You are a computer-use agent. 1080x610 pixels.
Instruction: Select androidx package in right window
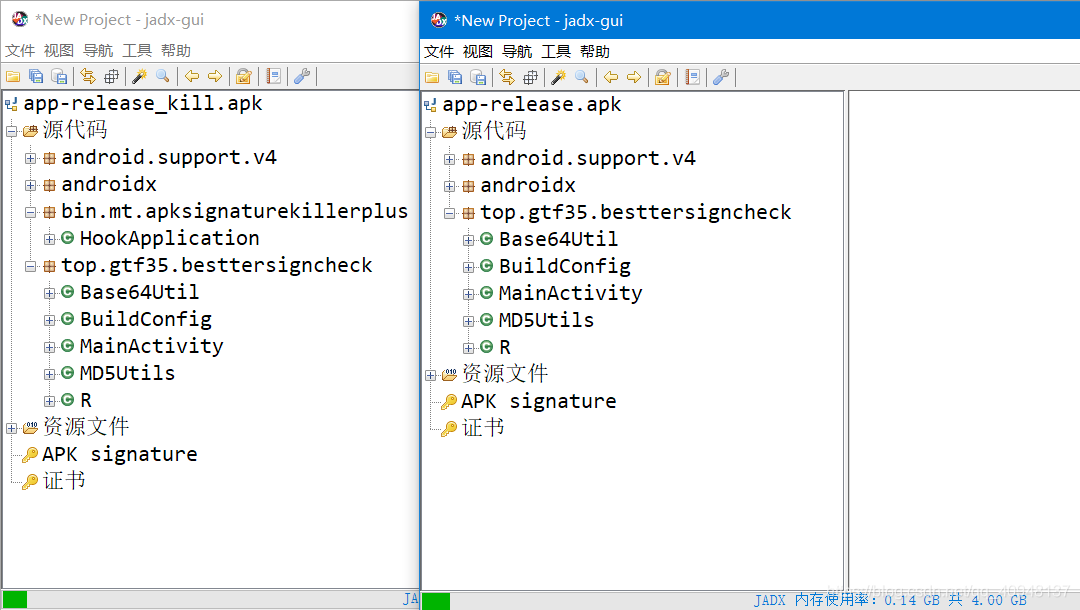[528, 185]
